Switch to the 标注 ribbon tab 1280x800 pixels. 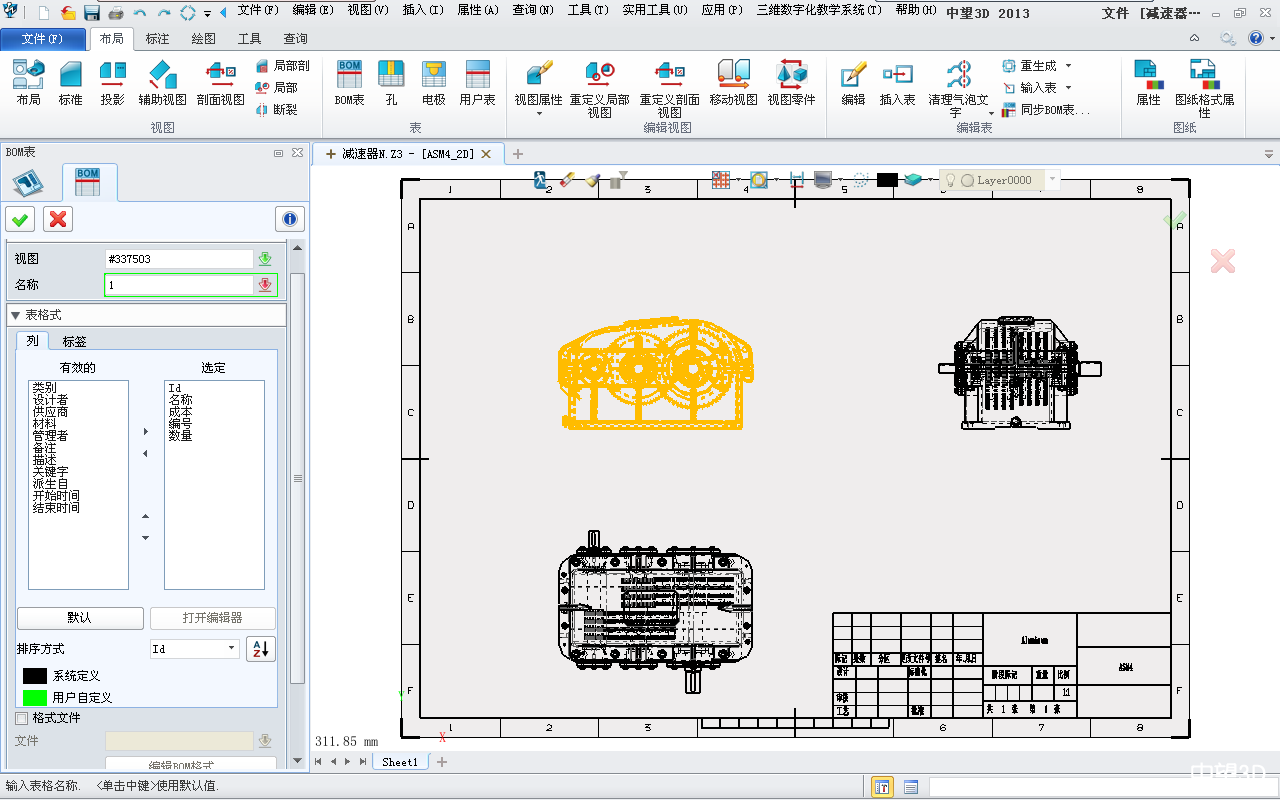[157, 39]
